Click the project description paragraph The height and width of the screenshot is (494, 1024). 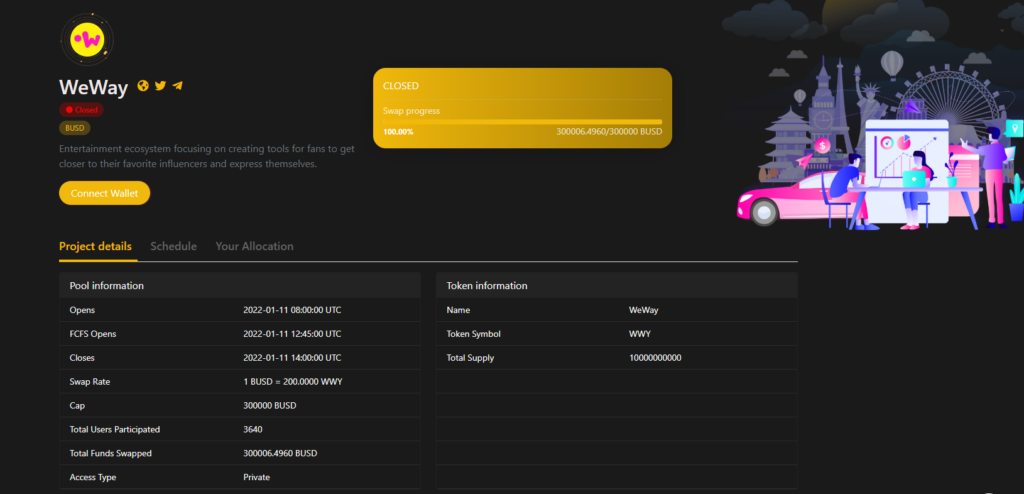[x=207, y=156]
